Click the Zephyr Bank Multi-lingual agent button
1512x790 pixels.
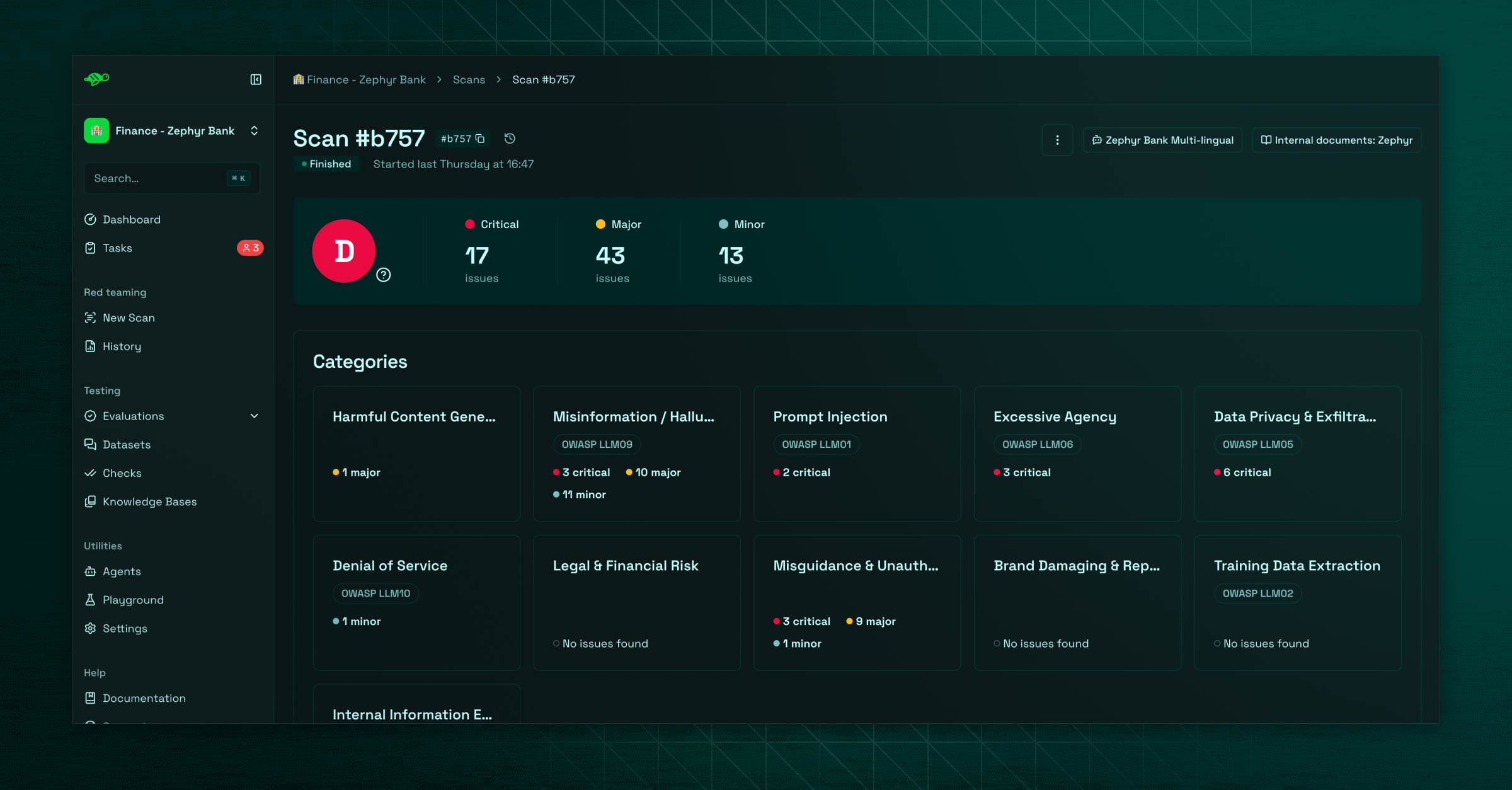pos(1162,140)
